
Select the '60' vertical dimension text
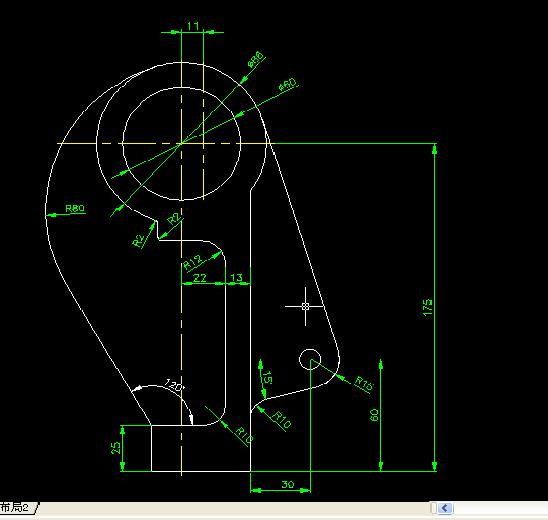(374, 415)
